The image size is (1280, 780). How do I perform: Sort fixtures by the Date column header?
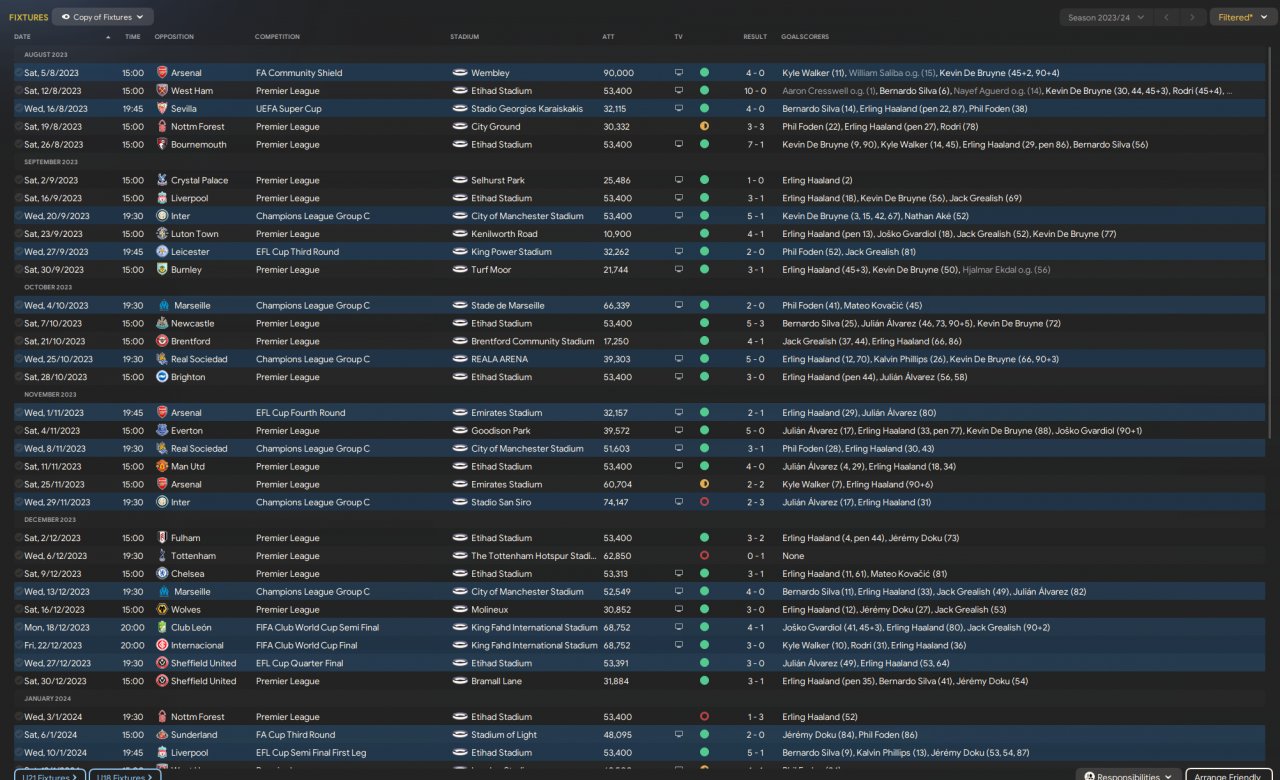pyautogui.click(x=22, y=37)
